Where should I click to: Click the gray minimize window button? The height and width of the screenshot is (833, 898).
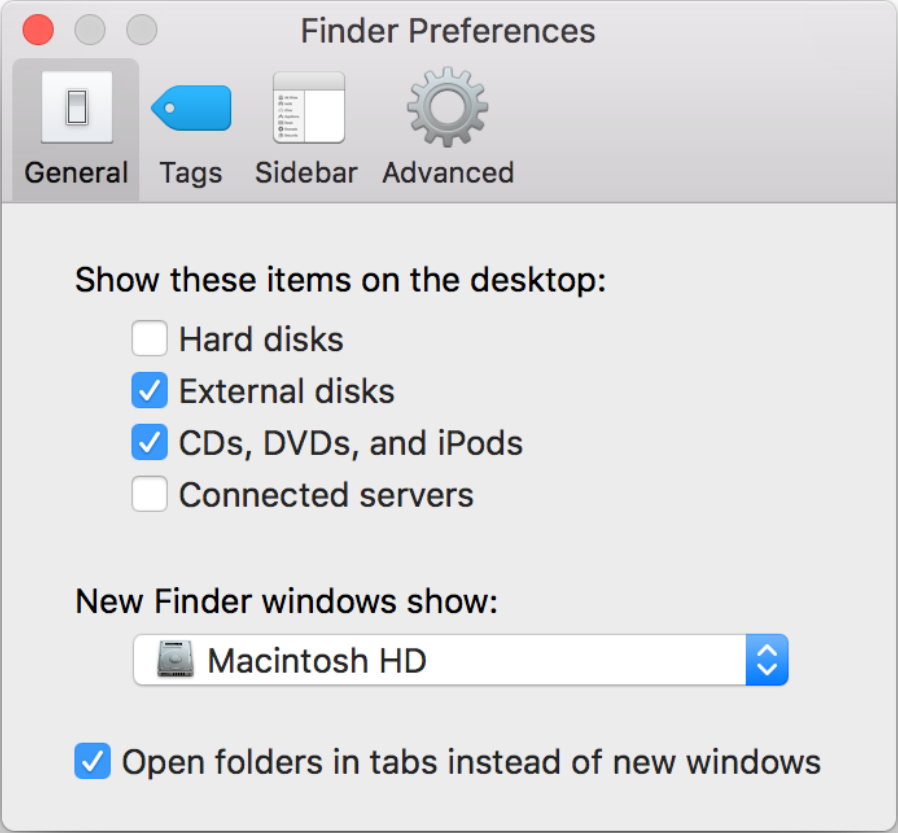(90, 30)
